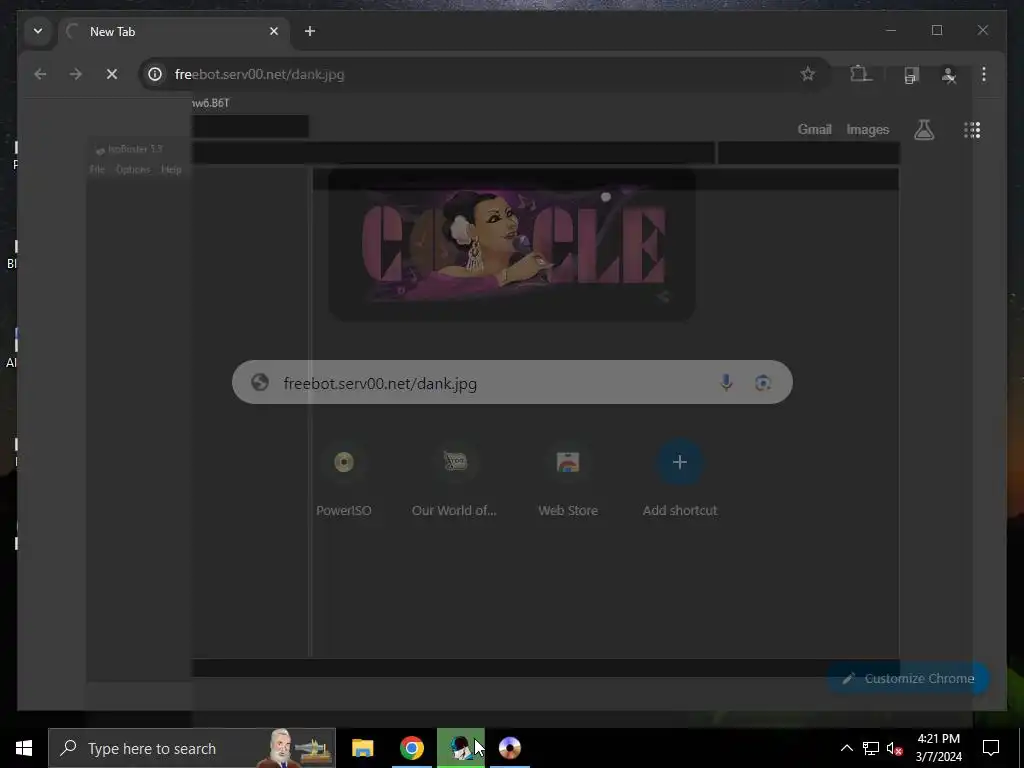Viewport: 1024px width, 768px height.
Task: Click the taskbar search box
Action: (x=191, y=748)
